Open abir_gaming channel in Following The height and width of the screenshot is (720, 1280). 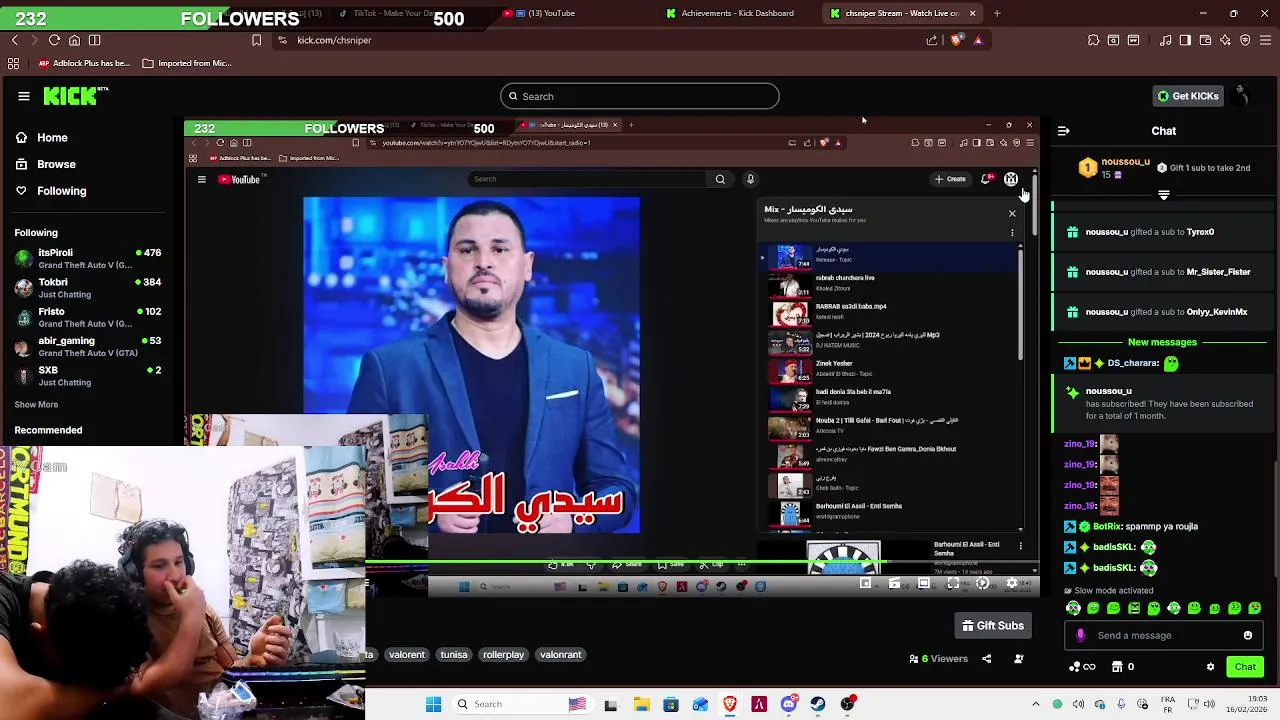click(88, 346)
